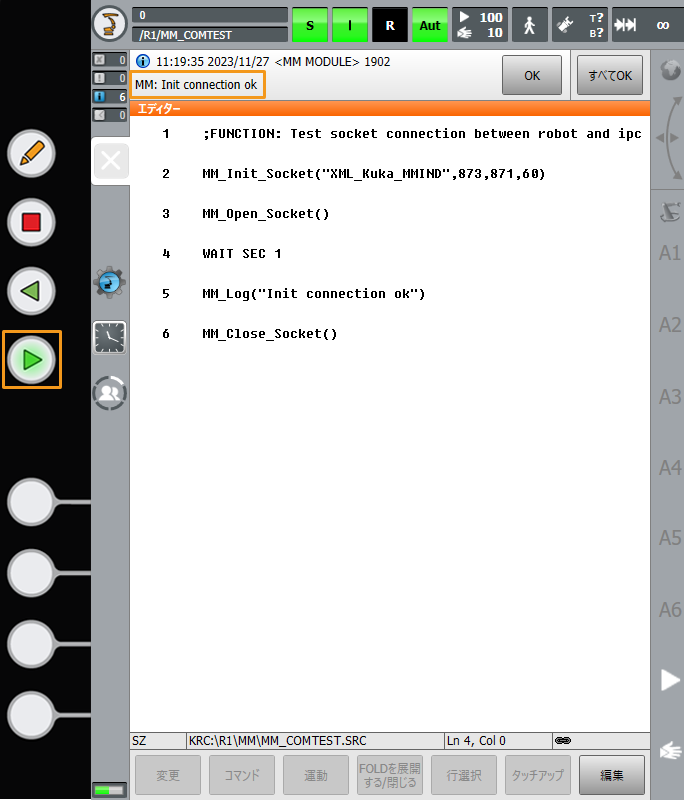Jog axis A2 label

pos(669,324)
